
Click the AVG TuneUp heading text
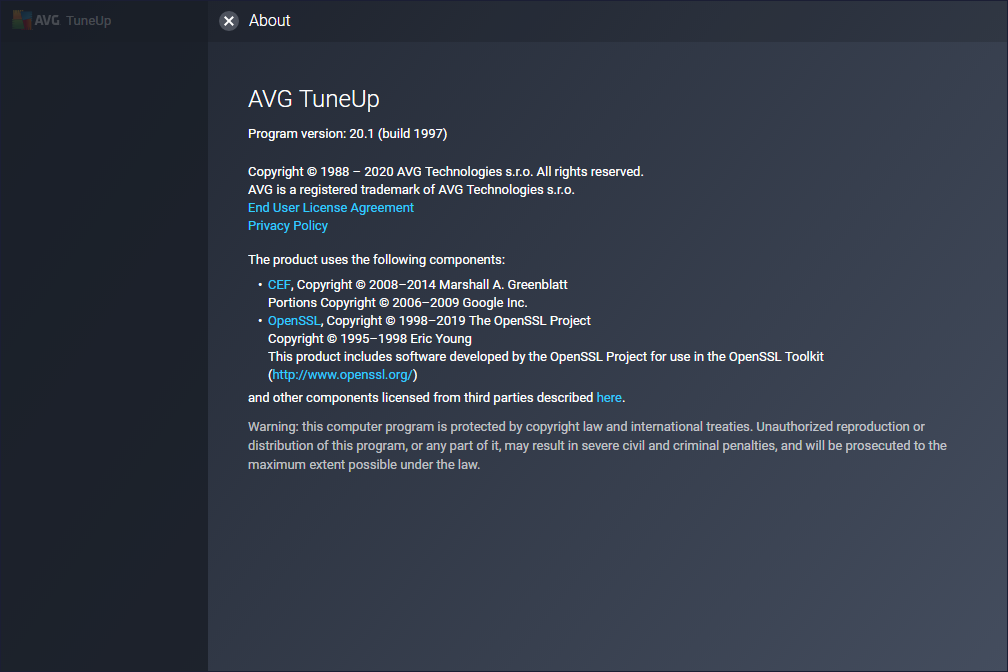(314, 99)
